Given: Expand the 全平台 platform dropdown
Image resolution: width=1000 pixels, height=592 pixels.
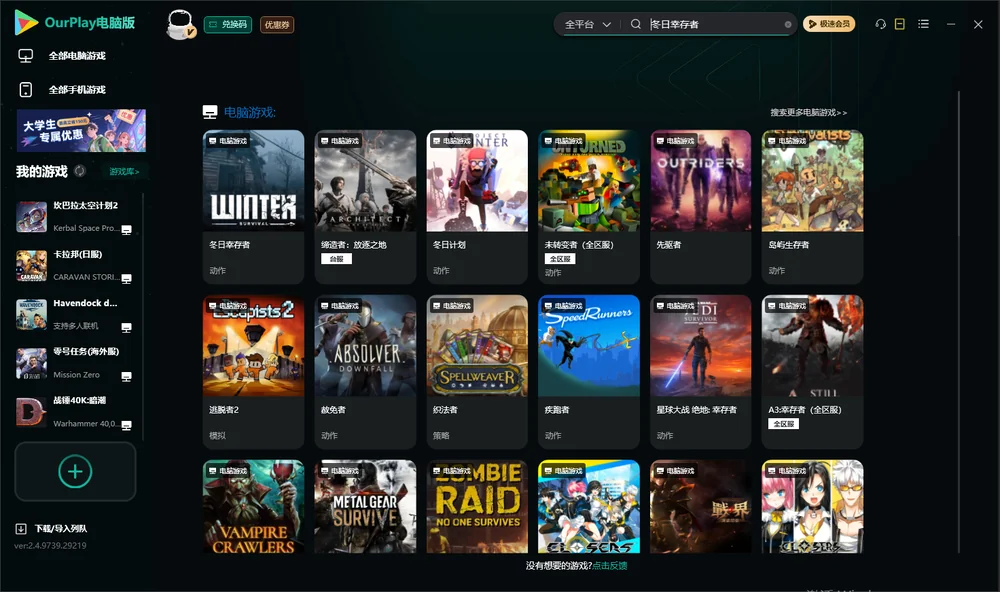Looking at the screenshot, I should (x=588, y=24).
